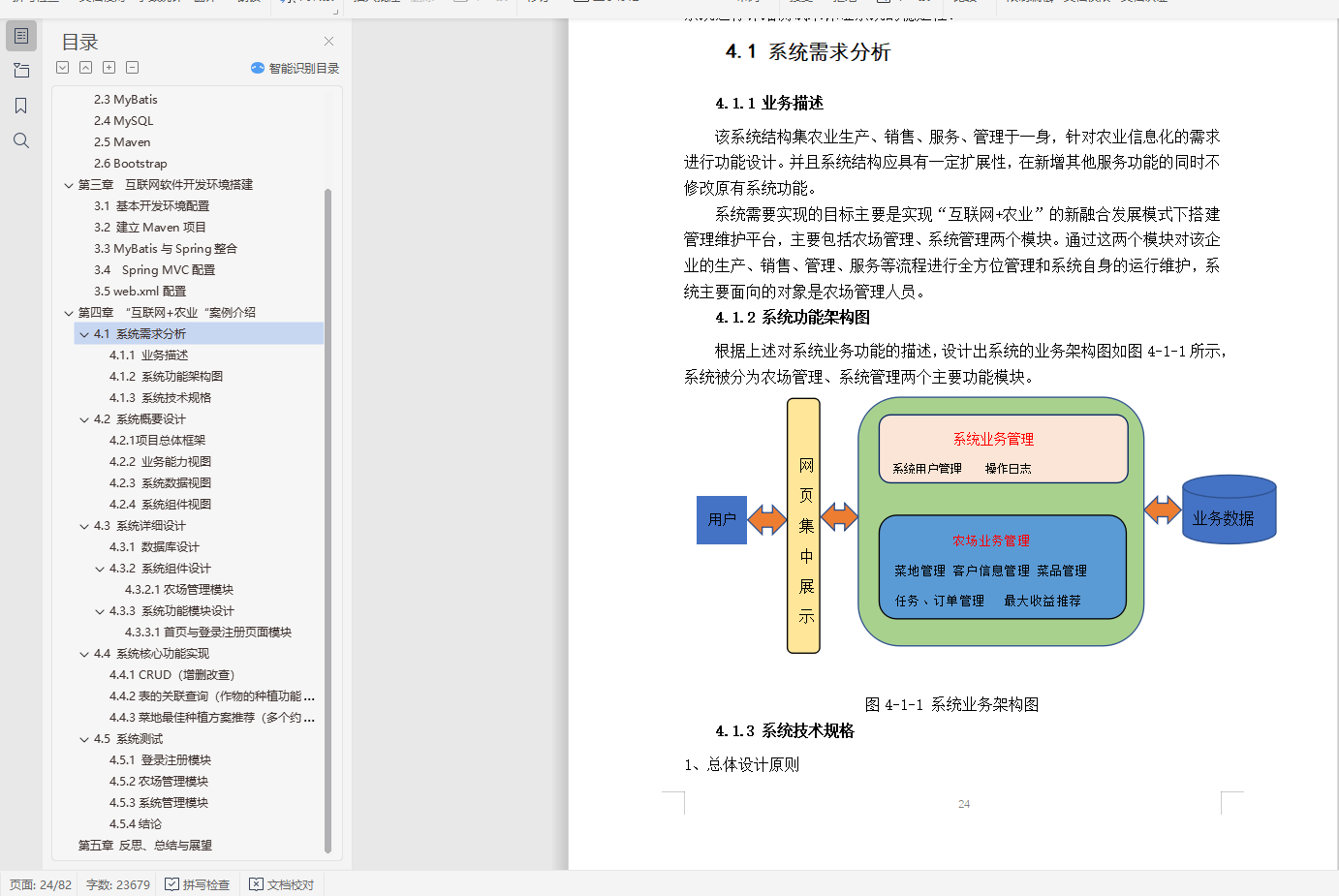Click the 字数: 23679 word count entry
1339x896 pixels.
click(118, 884)
